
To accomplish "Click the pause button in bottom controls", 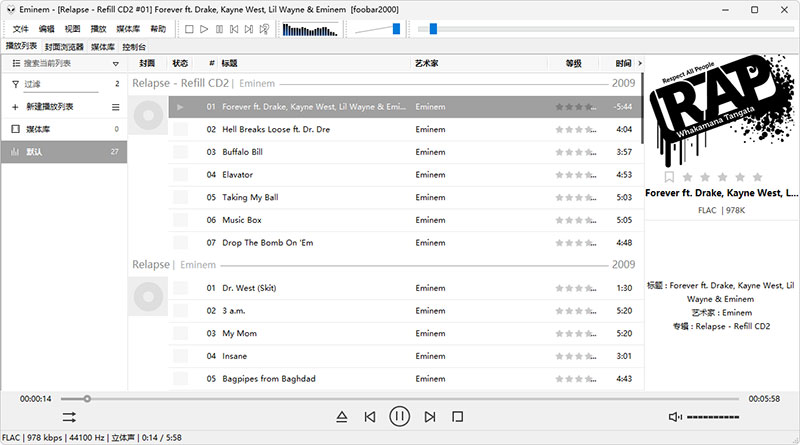I will click(x=399, y=416).
